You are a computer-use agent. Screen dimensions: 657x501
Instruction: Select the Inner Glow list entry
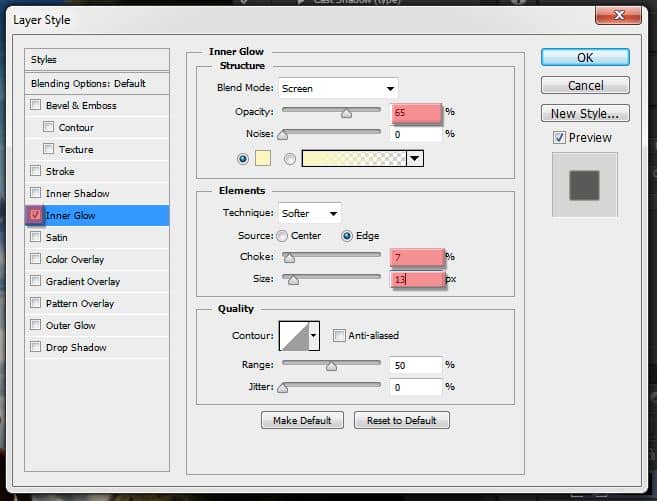click(97, 215)
